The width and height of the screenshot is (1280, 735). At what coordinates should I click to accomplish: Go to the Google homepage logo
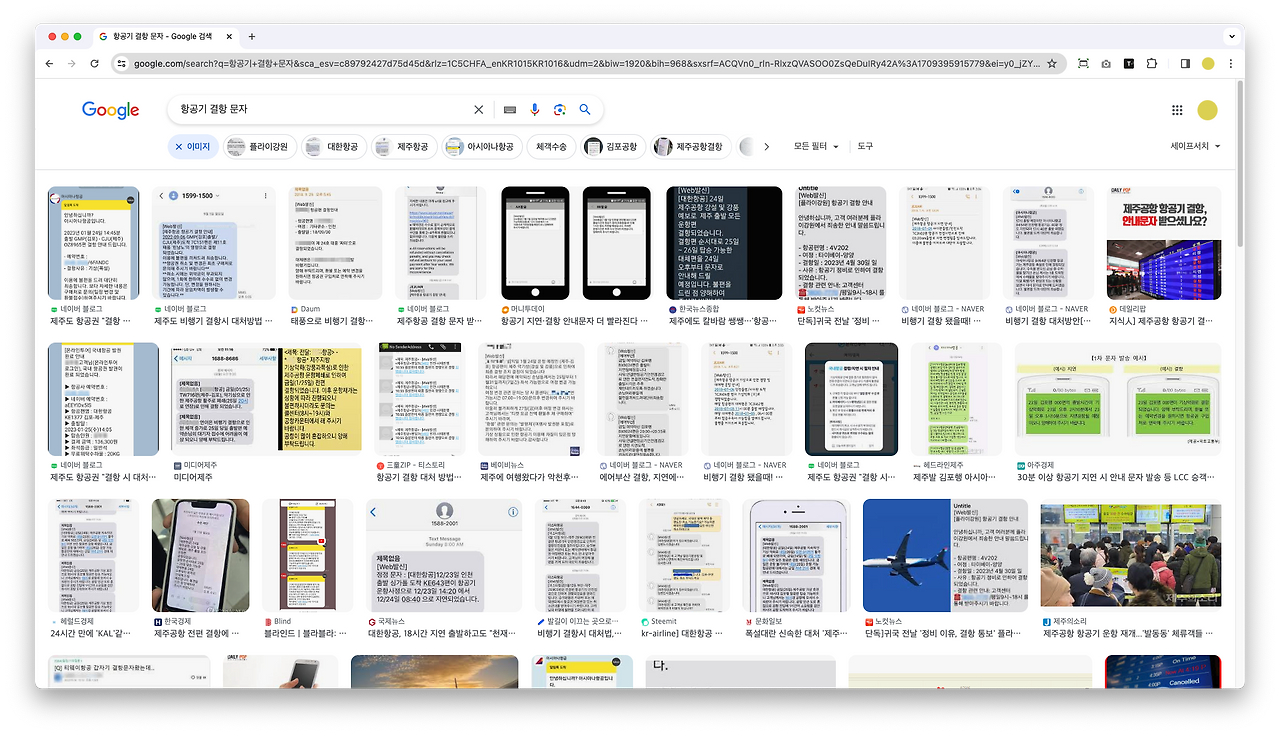point(110,110)
